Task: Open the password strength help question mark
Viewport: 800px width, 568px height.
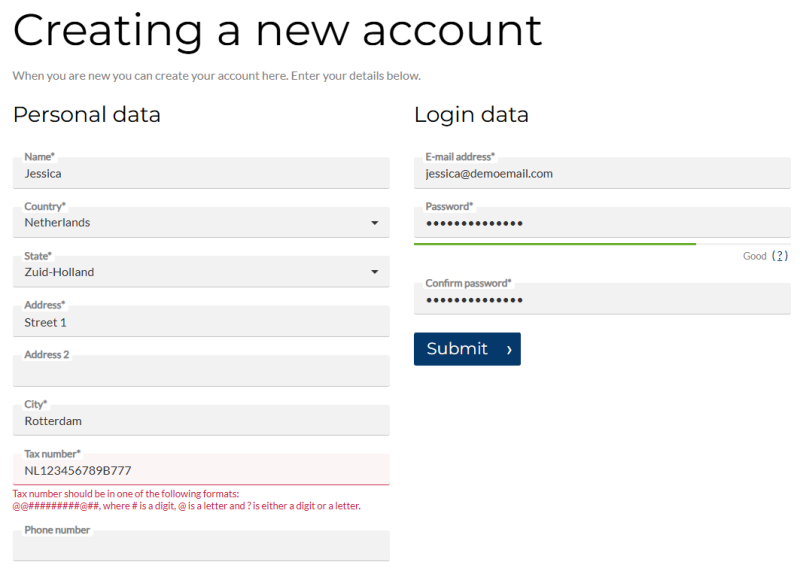Action: pyautogui.click(x=780, y=256)
